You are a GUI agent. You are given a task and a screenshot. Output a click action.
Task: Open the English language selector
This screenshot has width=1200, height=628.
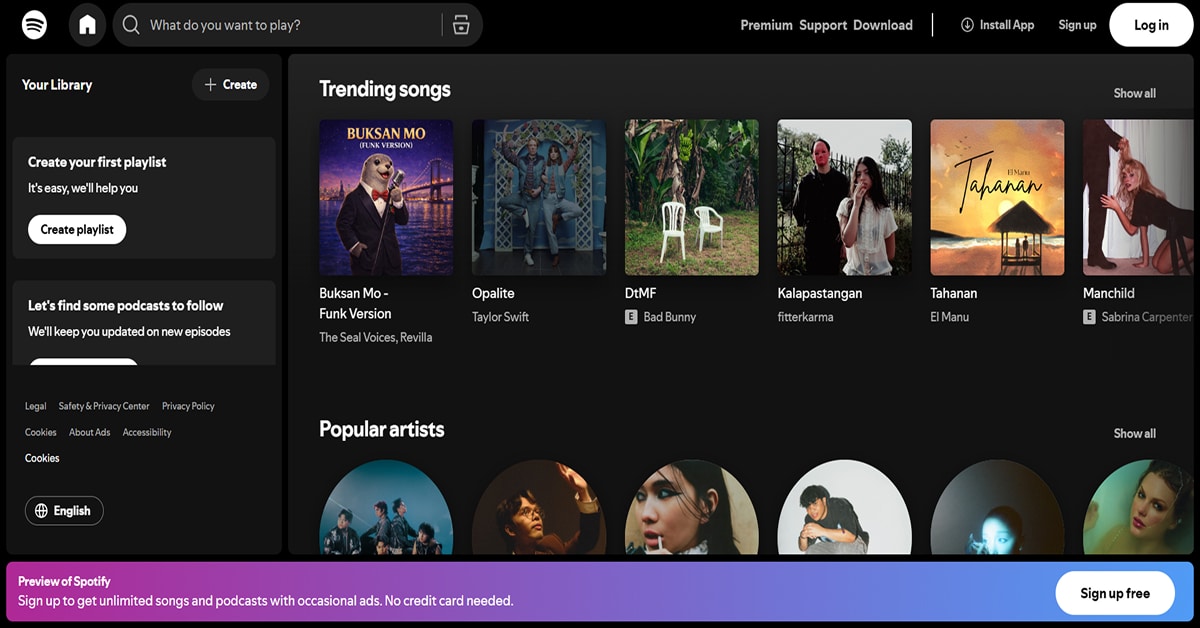[x=64, y=511]
